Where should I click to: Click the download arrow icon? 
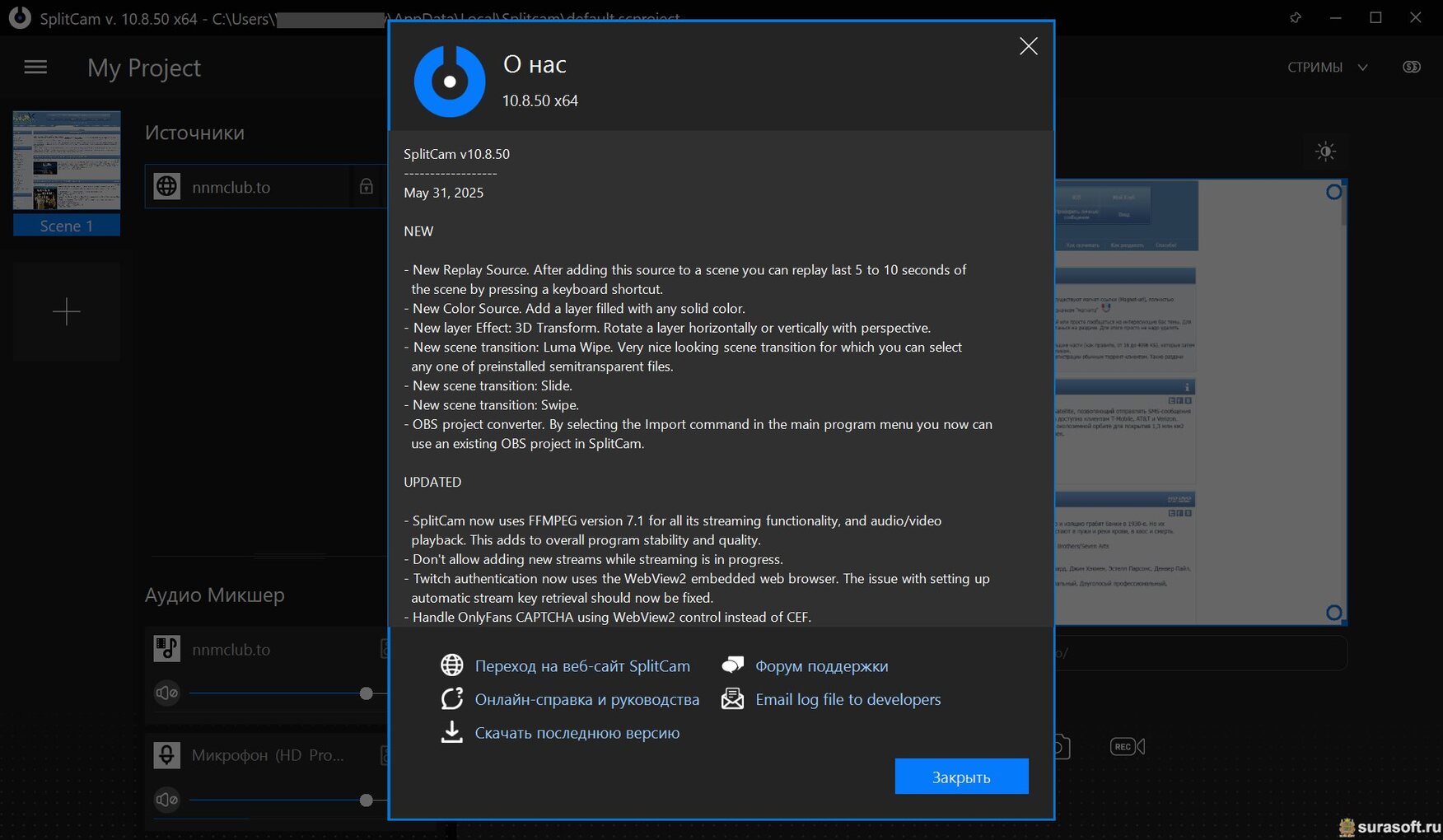(x=452, y=732)
